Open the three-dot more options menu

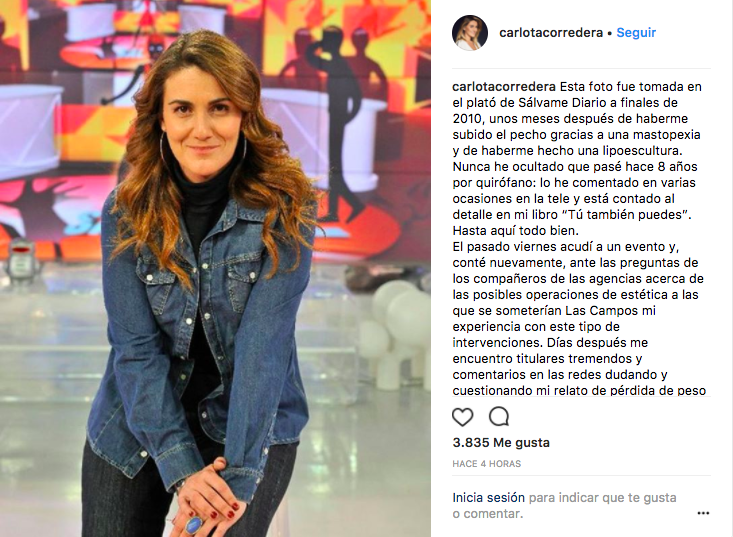(x=703, y=513)
